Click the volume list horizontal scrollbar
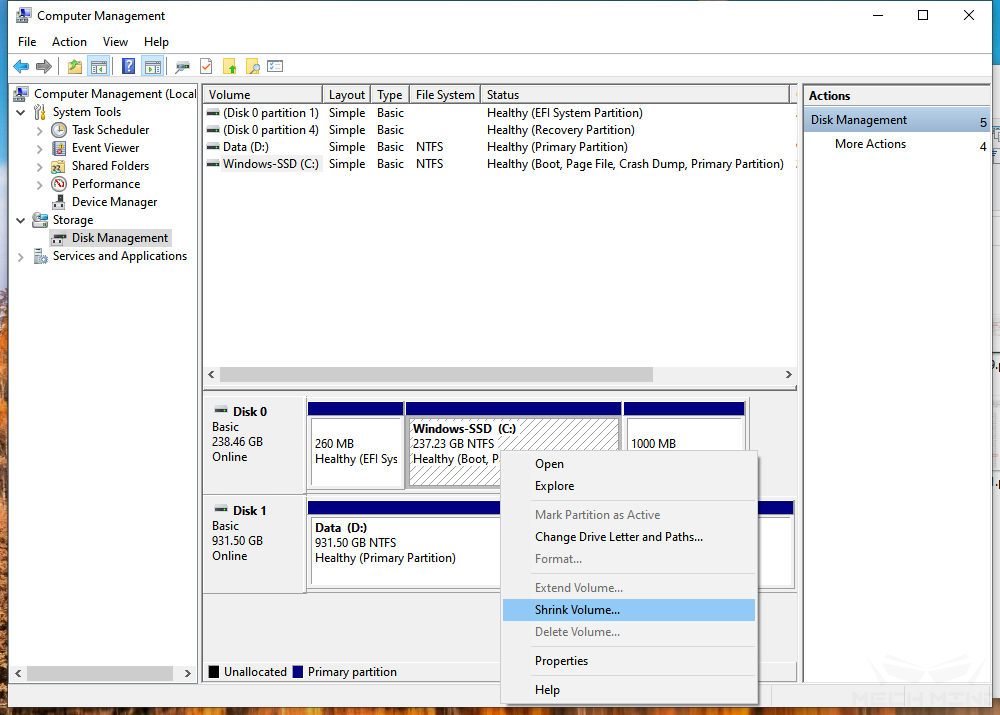Image resolution: width=1000 pixels, height=715 pixels. (436, 374)
